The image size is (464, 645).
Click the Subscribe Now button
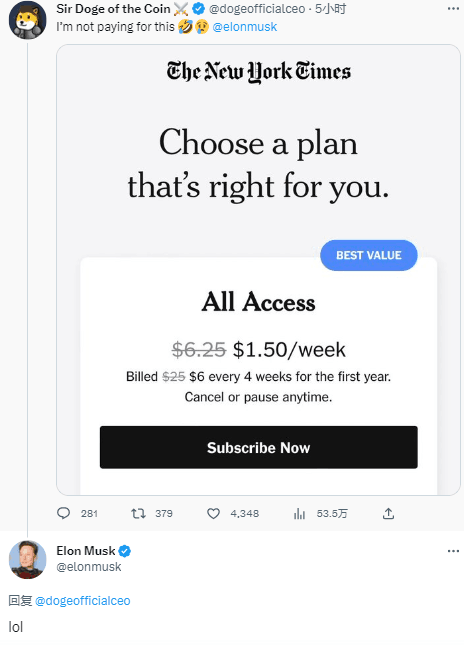pyautogui.click(x=258, y=447)
